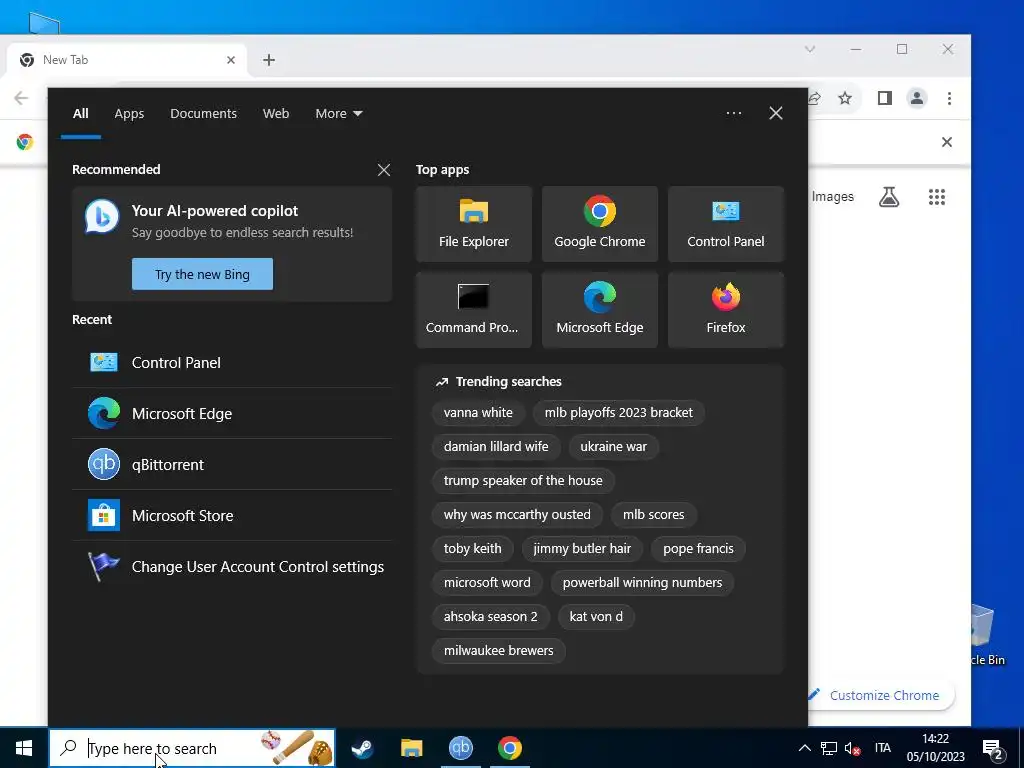Viewport: 1024px width, 768px height.
Task: Search trending mlb playoffs 2023 bracket
Action: pyautogui.click(x=618, y=413)
